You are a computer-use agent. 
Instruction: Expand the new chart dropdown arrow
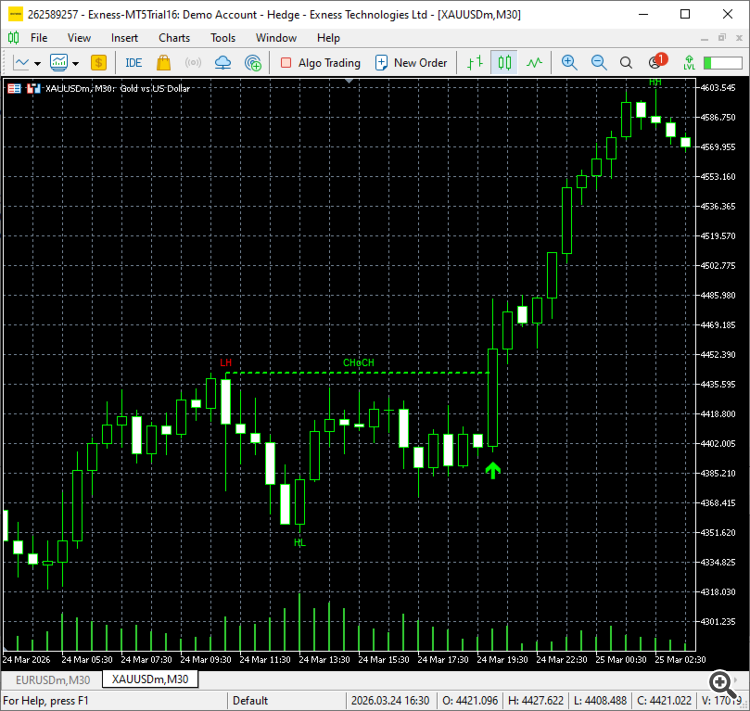37,63
